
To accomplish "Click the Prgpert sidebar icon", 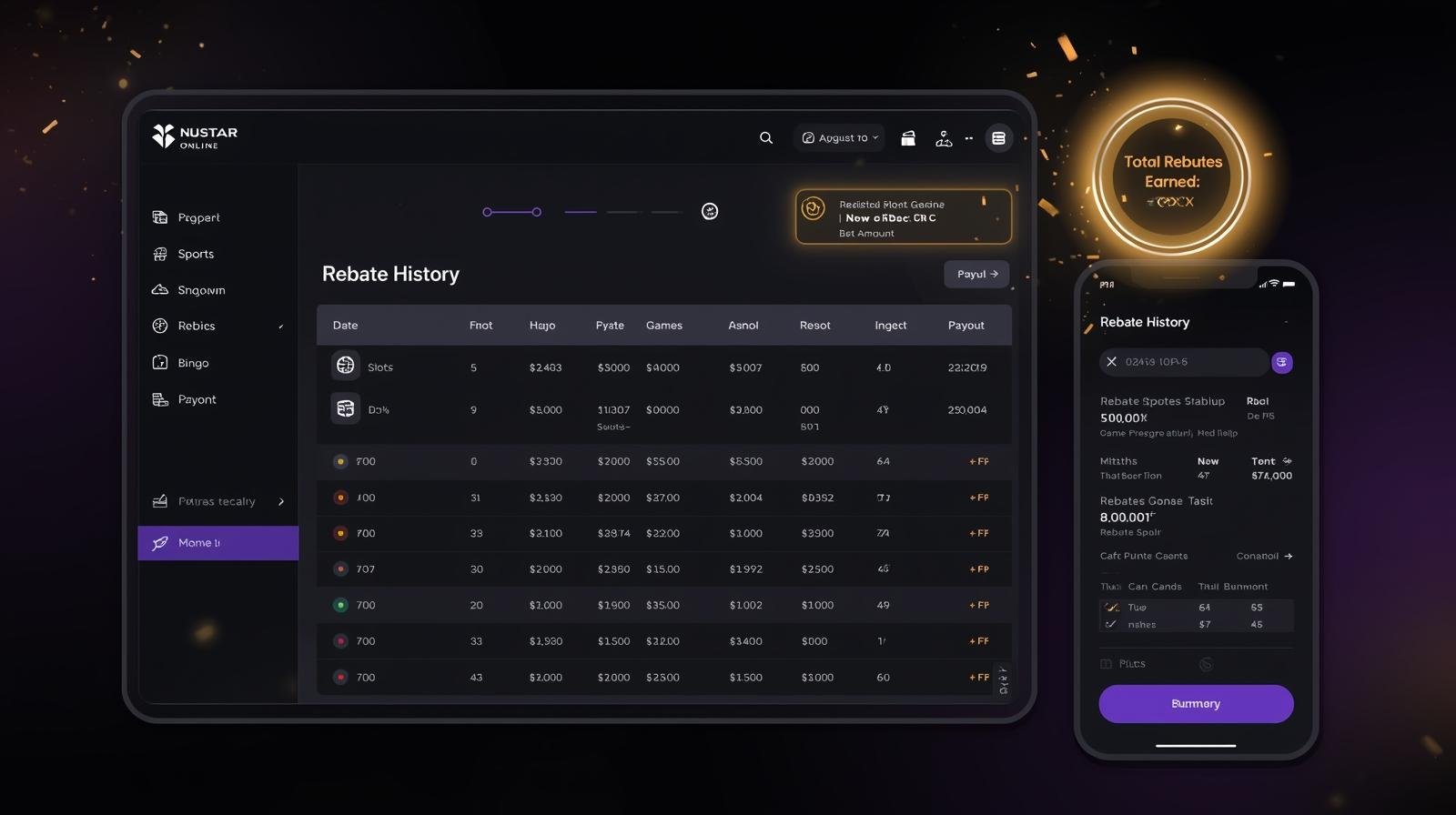I will tap(160, 217).
